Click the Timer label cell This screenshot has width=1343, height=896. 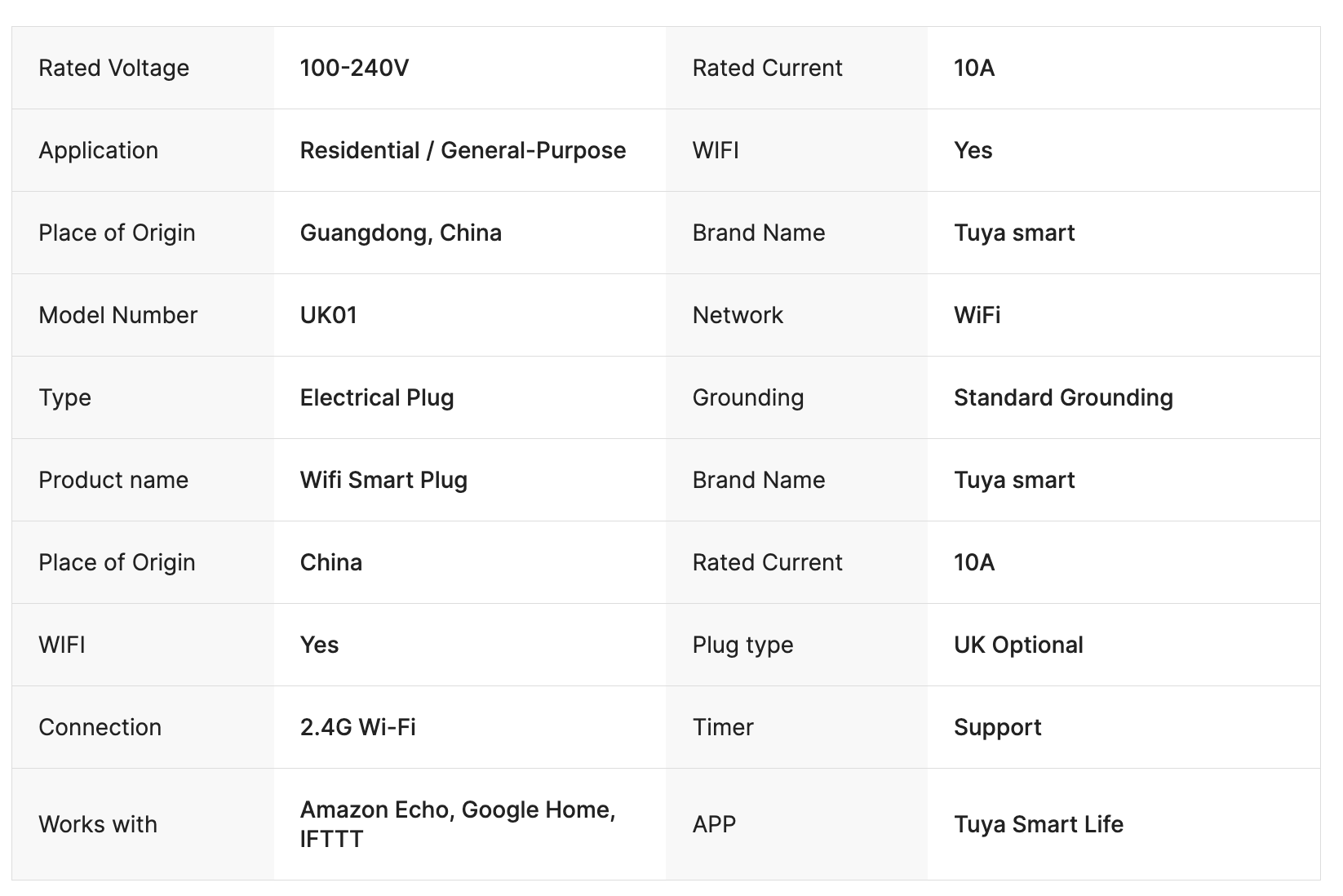tap(723, 727)
